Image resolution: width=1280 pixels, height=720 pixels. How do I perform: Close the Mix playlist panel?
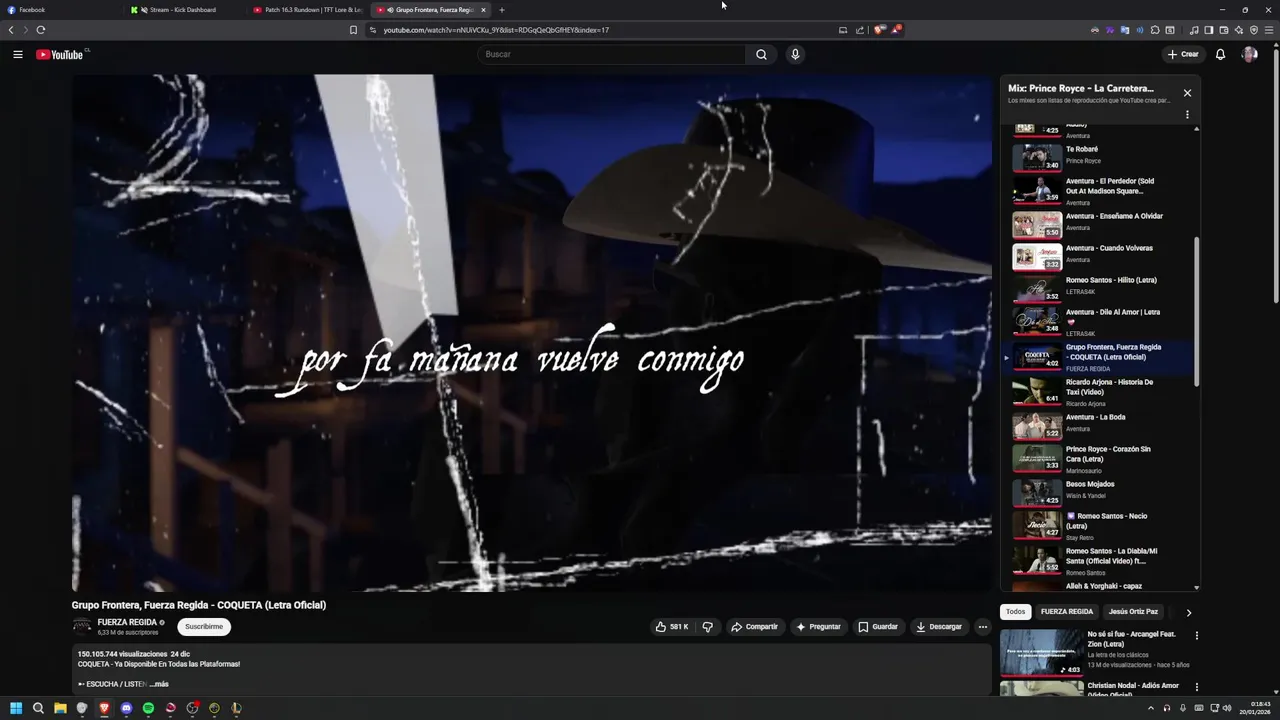[1187, 93]
